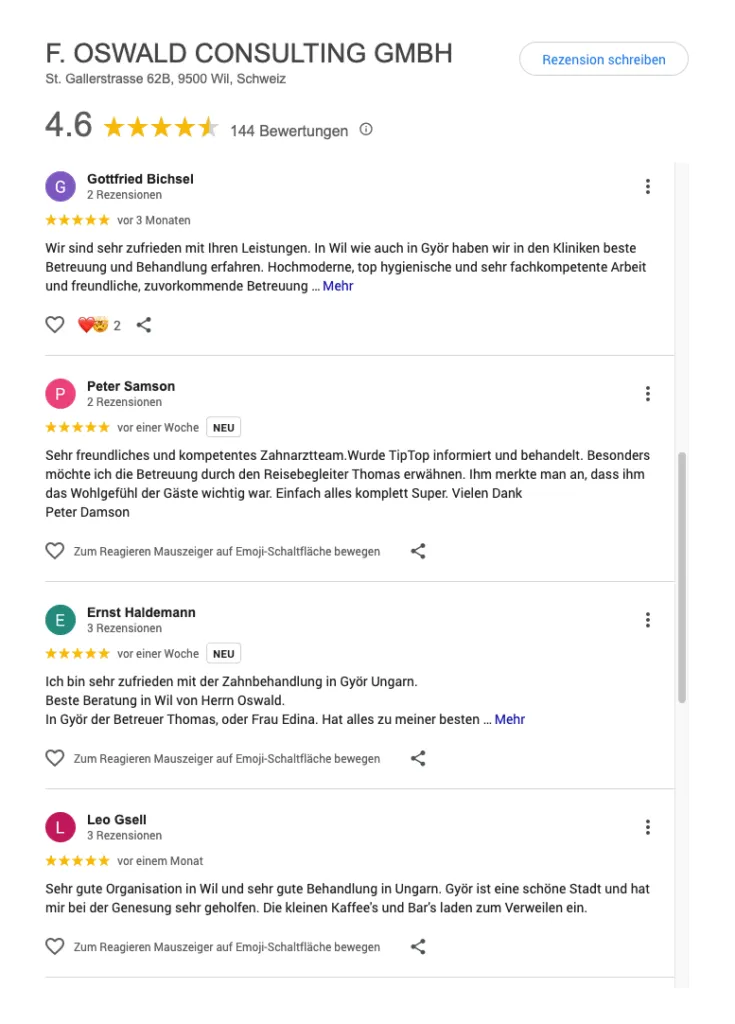Click the Rezension schreiben button

click(x=604, y=59)
